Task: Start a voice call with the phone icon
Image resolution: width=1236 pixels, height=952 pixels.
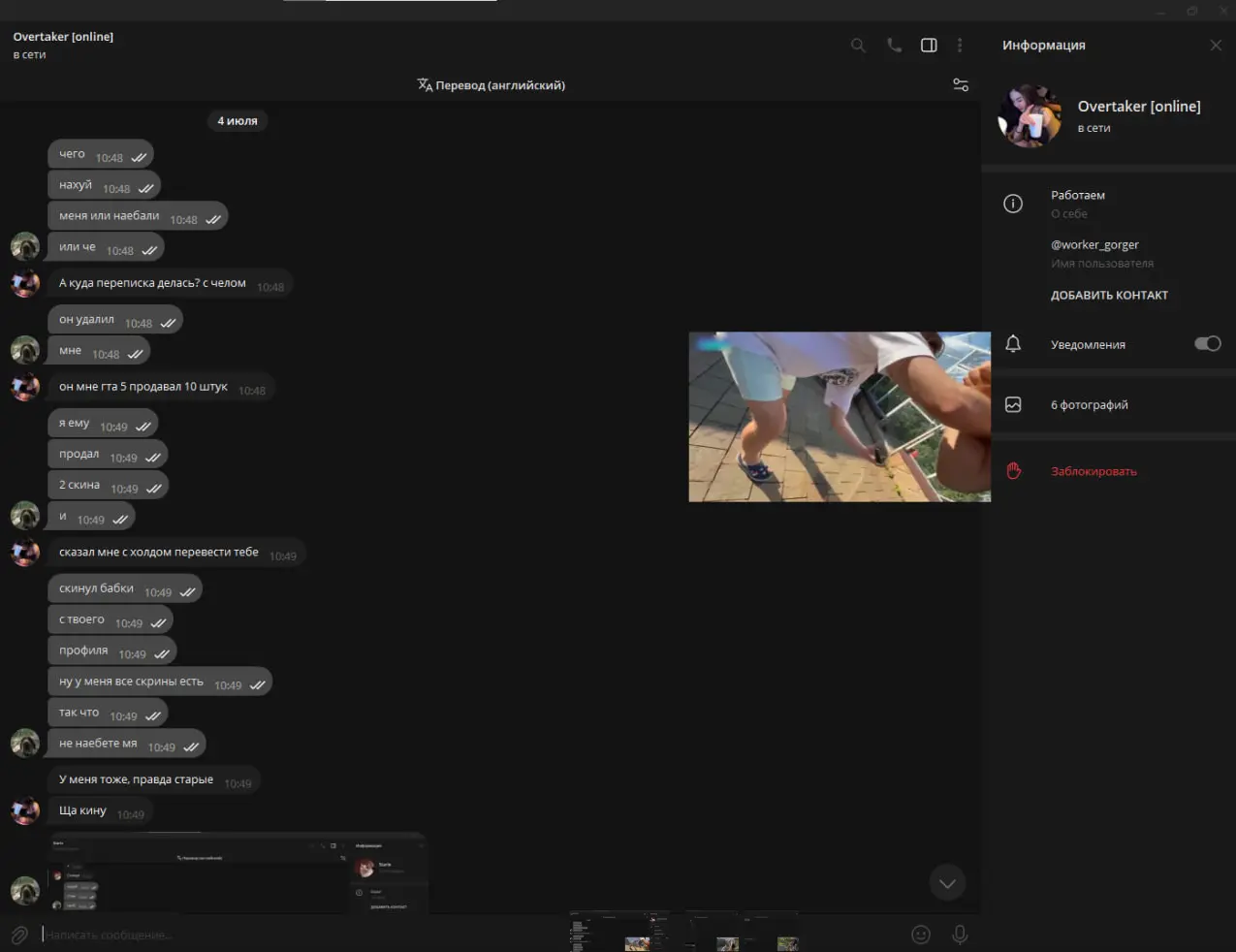Action: click(x=894, y=46)
